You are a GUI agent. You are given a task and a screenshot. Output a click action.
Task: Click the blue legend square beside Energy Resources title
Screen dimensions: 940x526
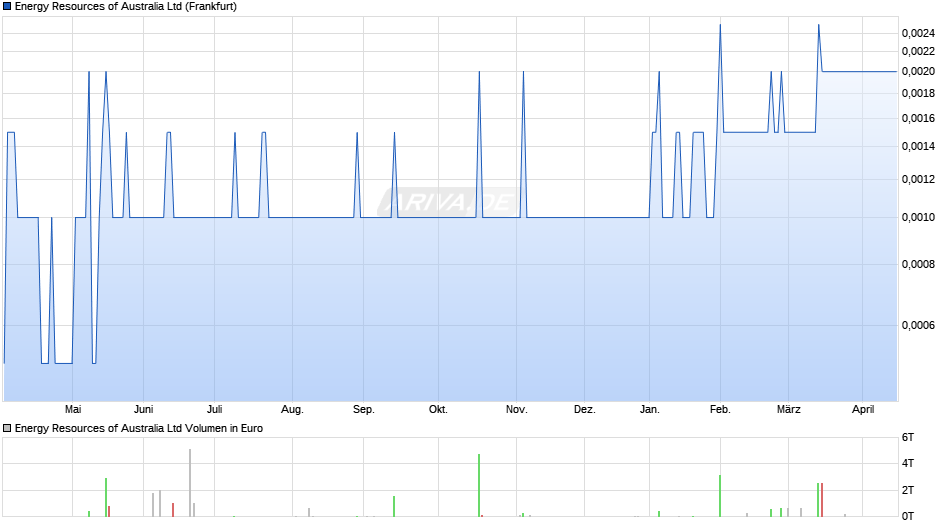(x=7, y=7)
